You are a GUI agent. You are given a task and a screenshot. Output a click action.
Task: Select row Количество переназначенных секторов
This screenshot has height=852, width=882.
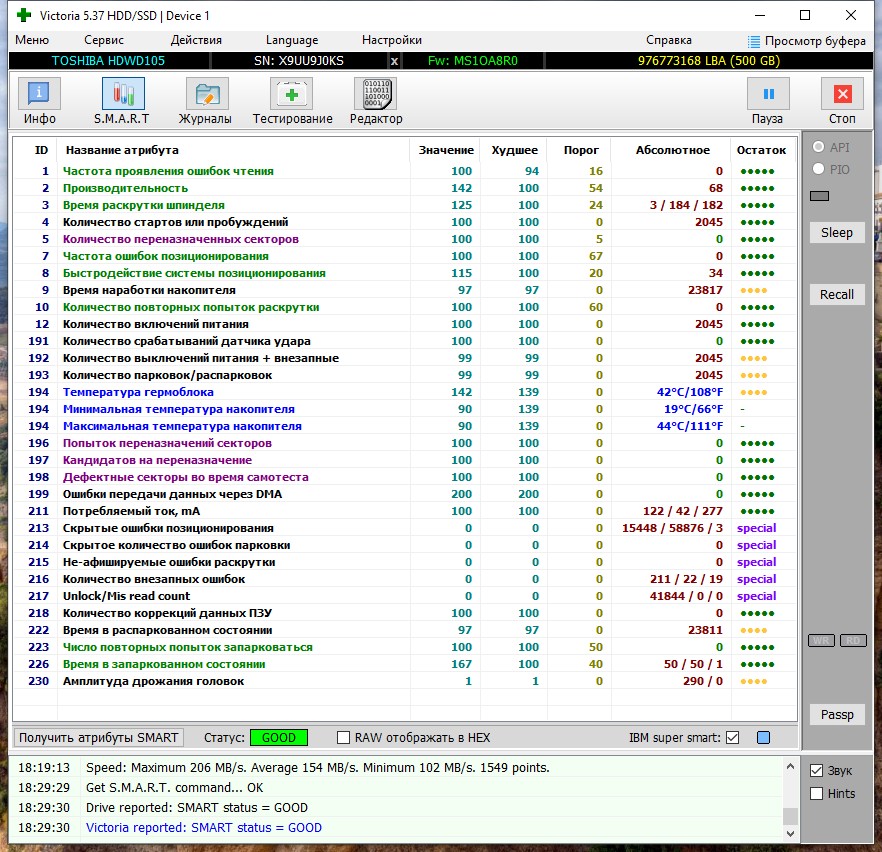tap(405, 239)
